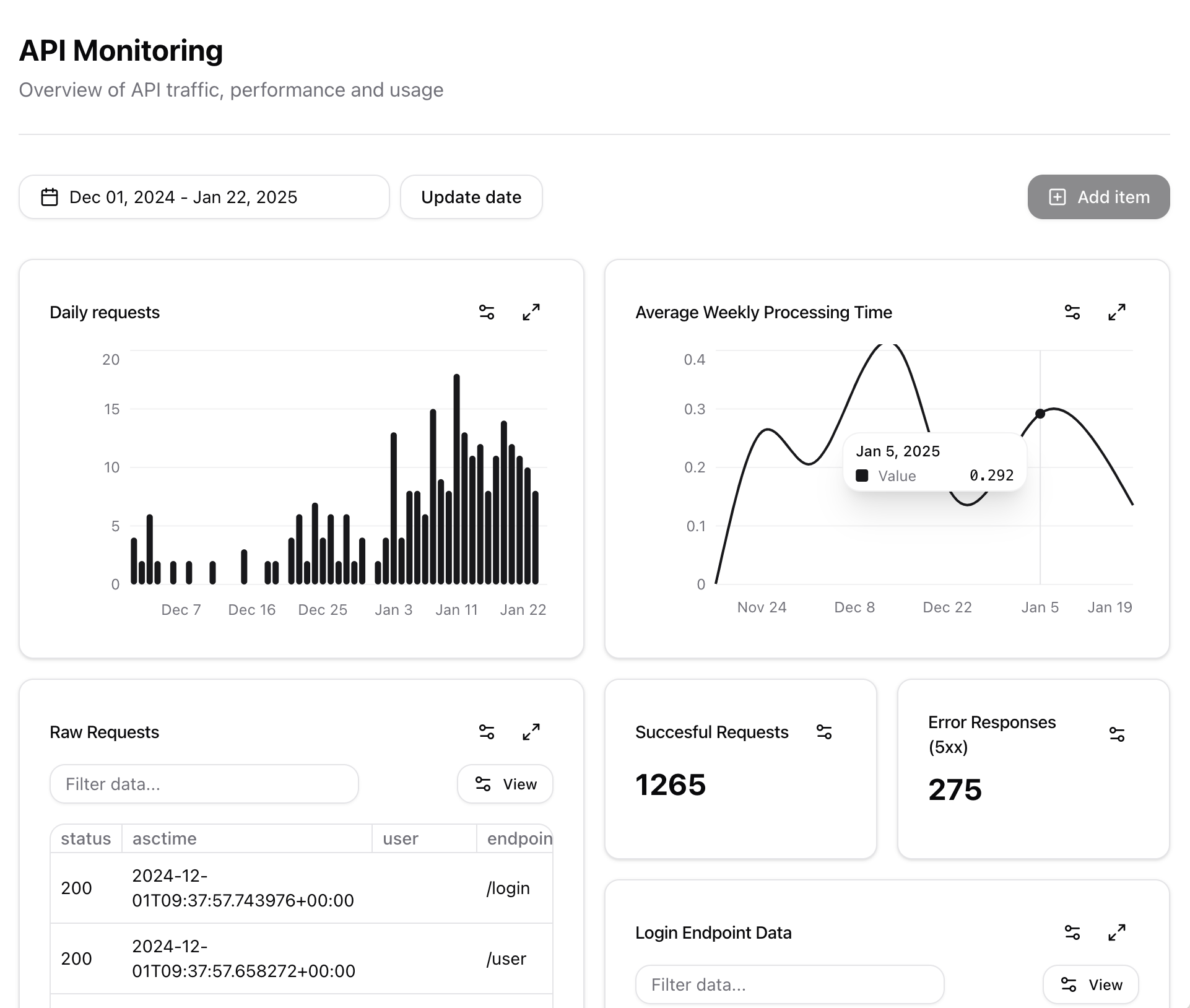Viewport: 1190px width, 1008px height.
Task: Sort by the status column header
Action: (86, 838)
